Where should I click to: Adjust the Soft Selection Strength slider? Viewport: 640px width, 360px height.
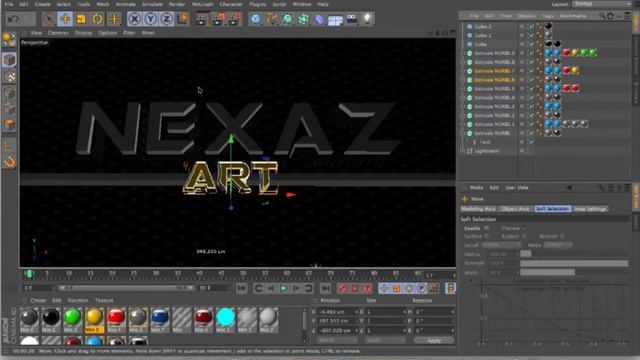click(574, 263)
